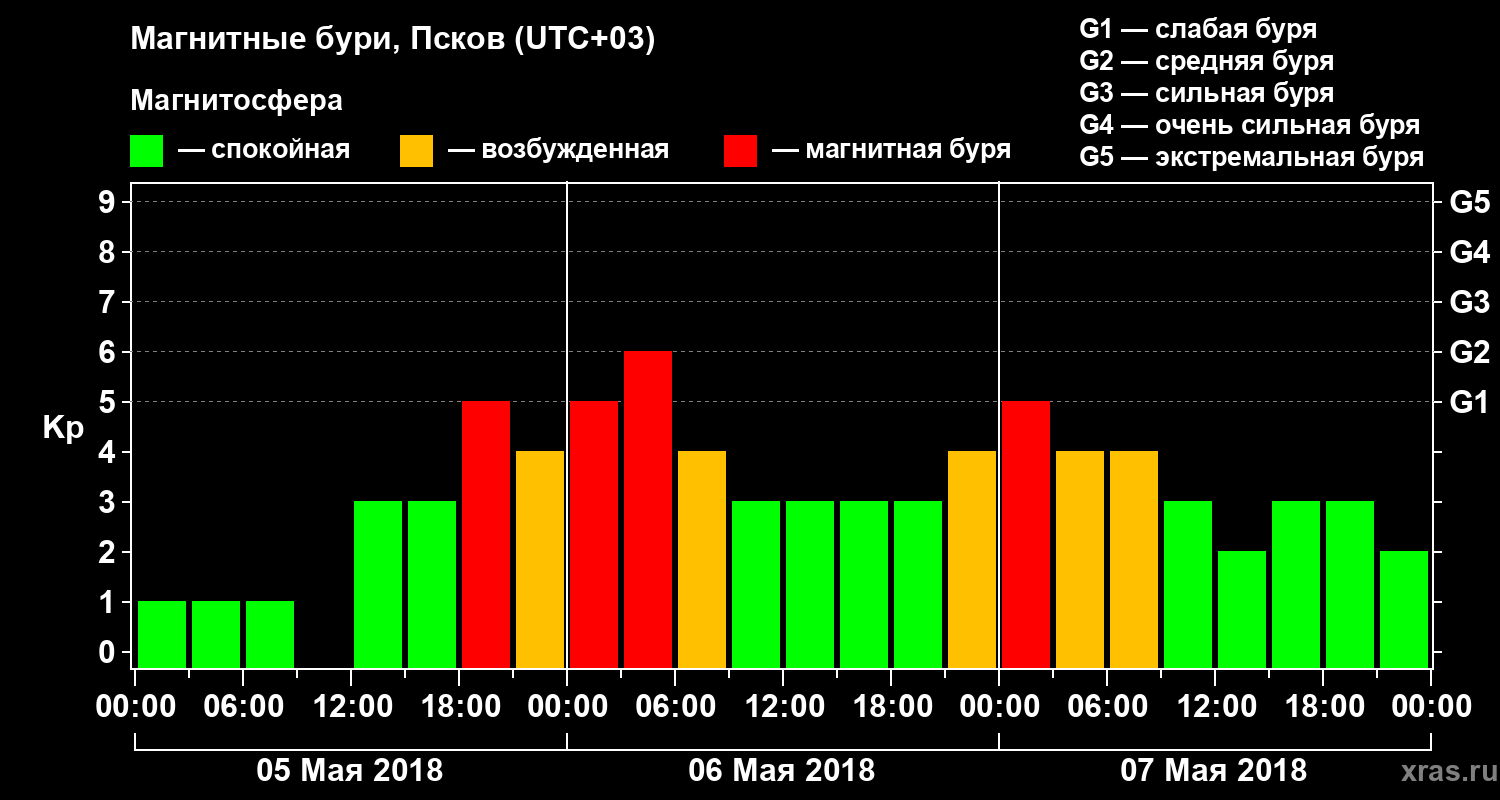Click 'G1 — слабая буря' description line

click(x=1198, y=28)
